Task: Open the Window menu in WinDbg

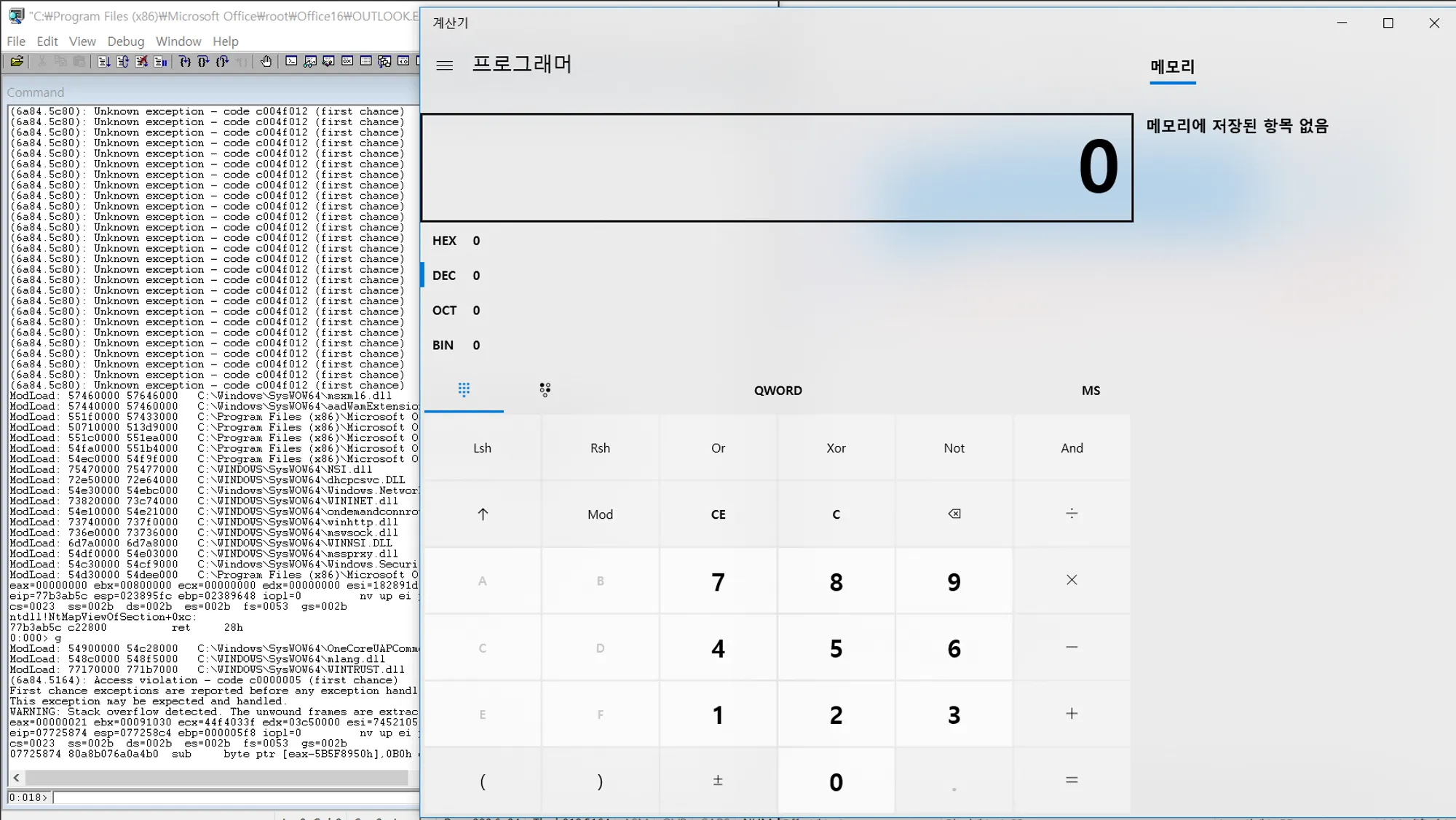Action: [x=178, y=41]
